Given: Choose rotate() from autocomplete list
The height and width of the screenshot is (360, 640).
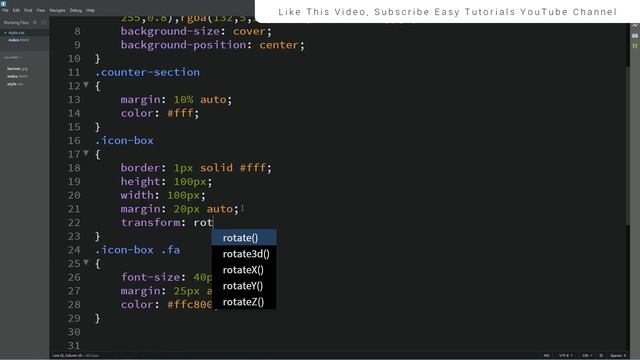Looking at the screenshot, I should 244,238.
